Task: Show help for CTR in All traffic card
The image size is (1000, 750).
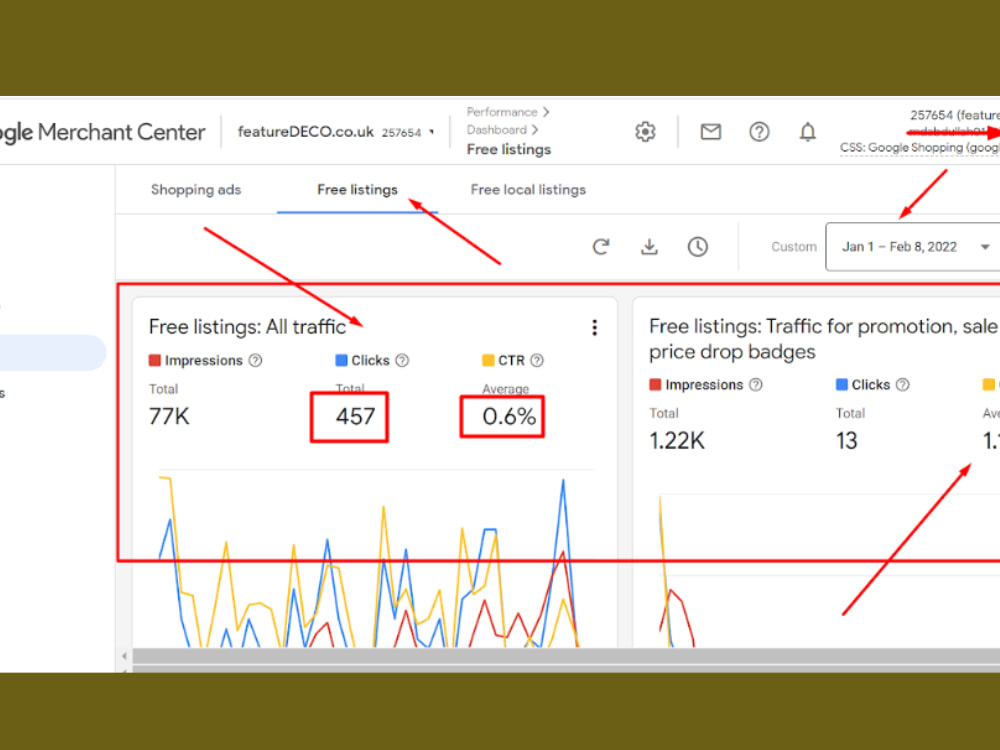Action: tap(537, 360)
